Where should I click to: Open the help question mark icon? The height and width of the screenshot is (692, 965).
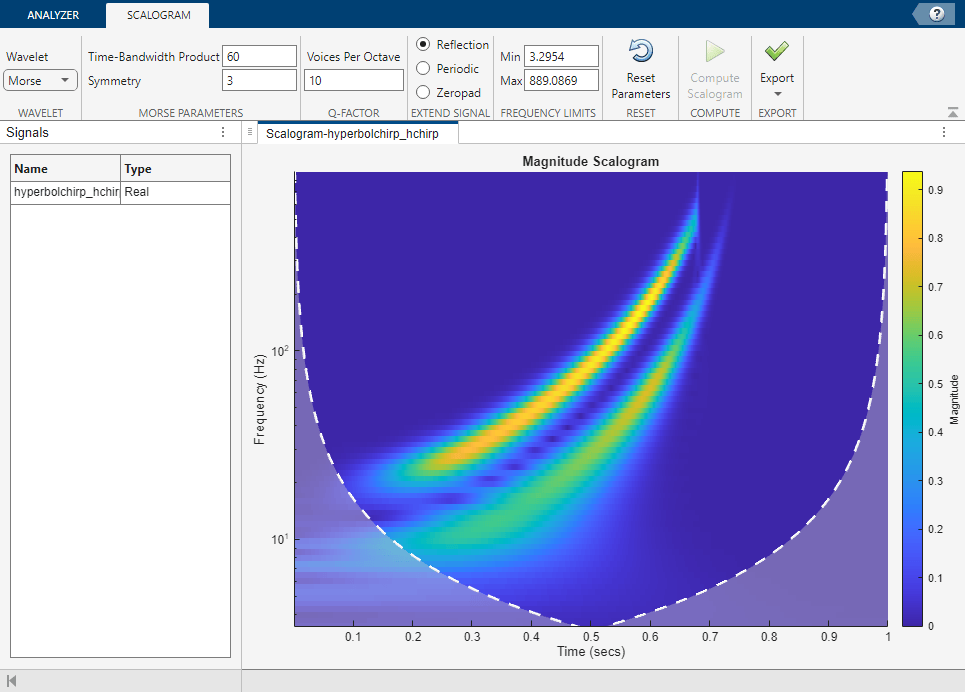[936, 14]
